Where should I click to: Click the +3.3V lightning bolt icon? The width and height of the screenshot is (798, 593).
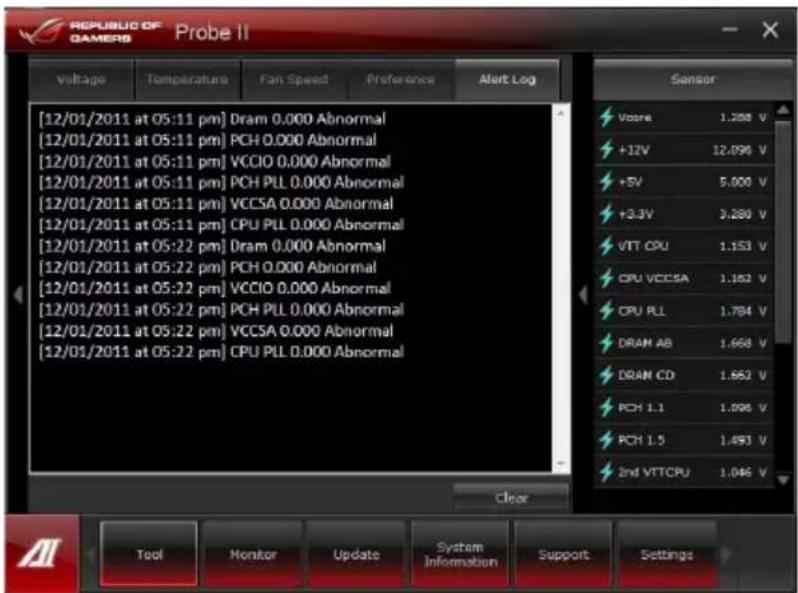pyautogui.click(x=606, y=214)
